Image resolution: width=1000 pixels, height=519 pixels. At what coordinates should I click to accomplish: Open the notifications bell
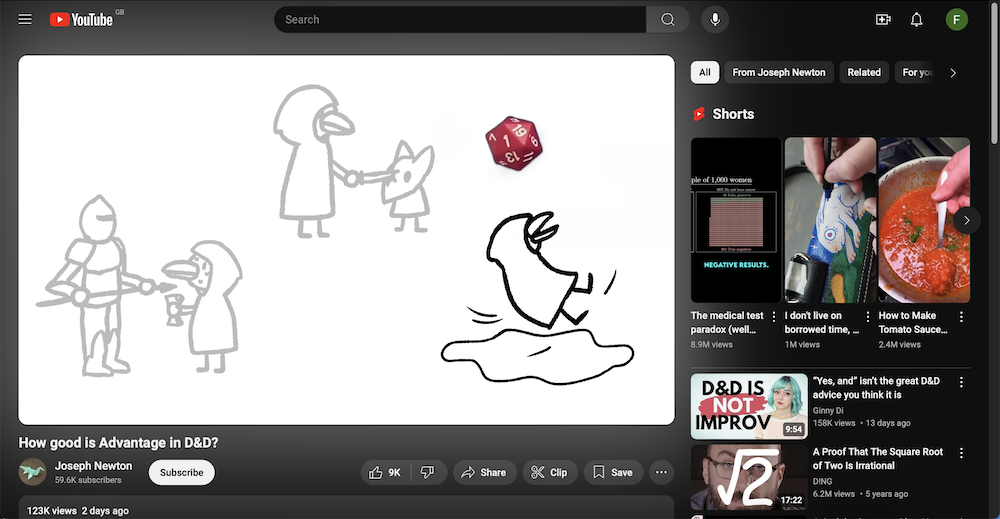[916, 19]
